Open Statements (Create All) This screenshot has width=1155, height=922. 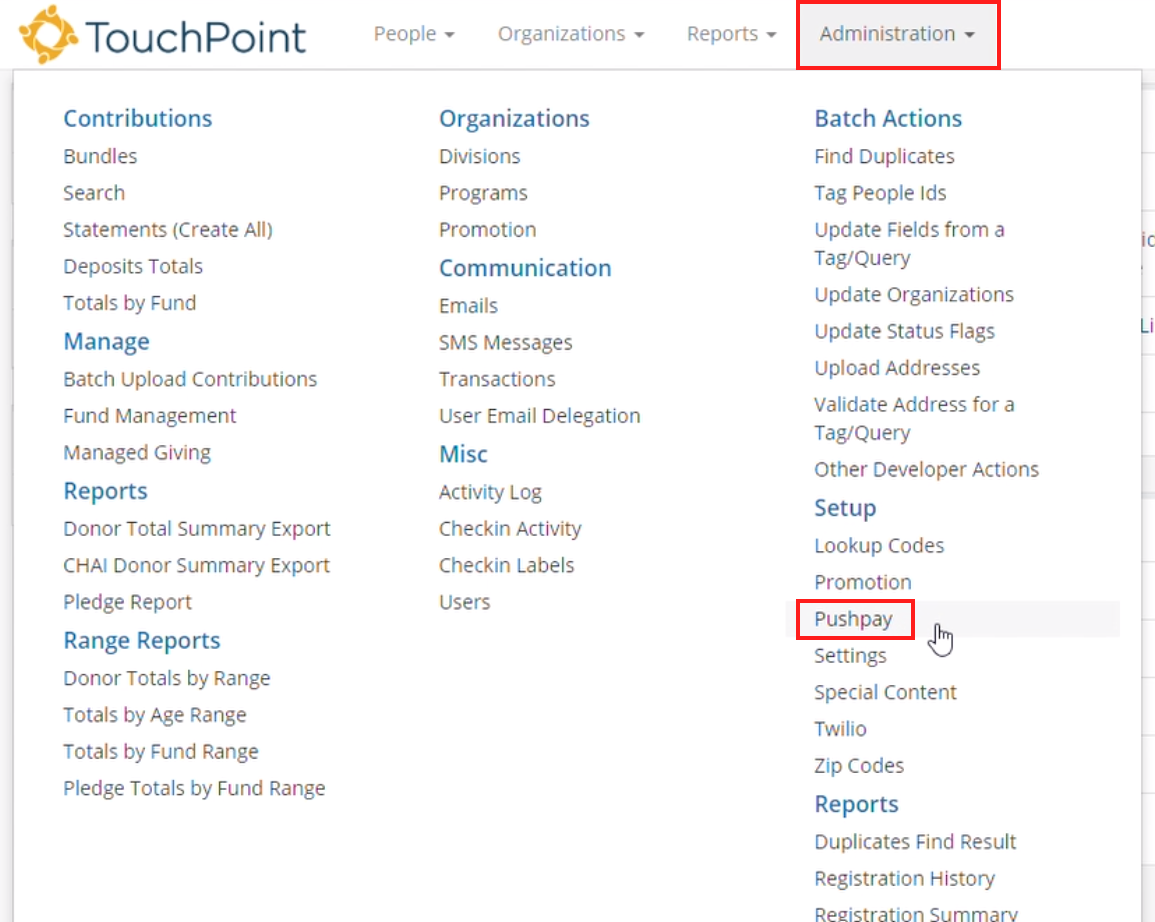[167, 229]
